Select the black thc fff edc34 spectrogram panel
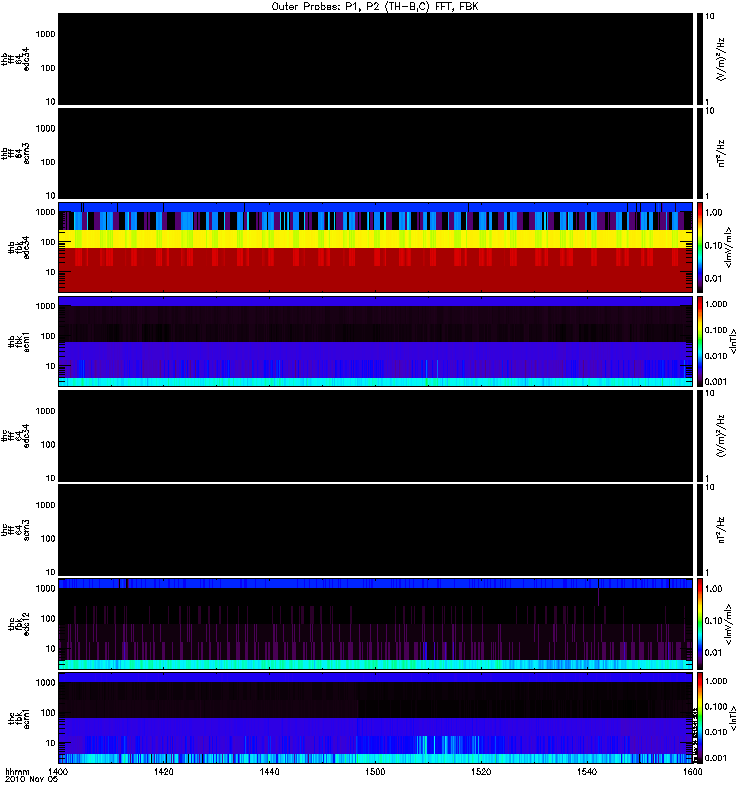Screen dimensions: 750x800 [x=376, y=436]
